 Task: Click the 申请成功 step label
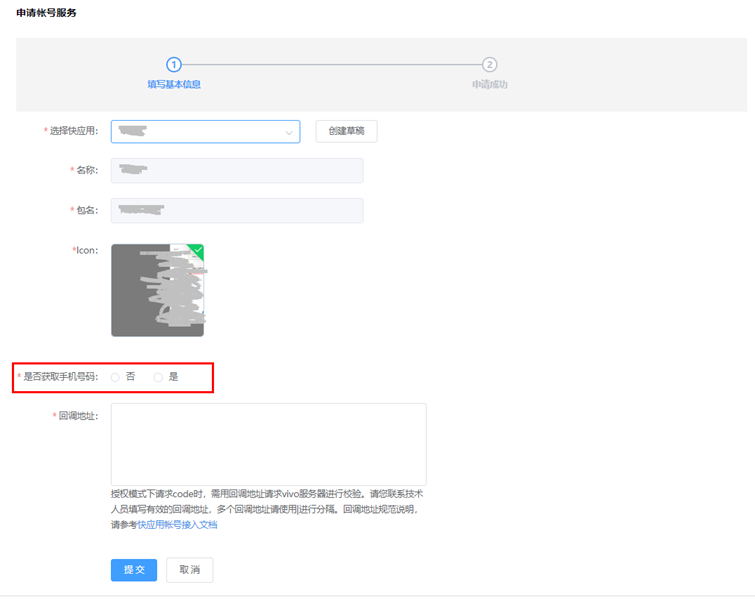[490, 84]
